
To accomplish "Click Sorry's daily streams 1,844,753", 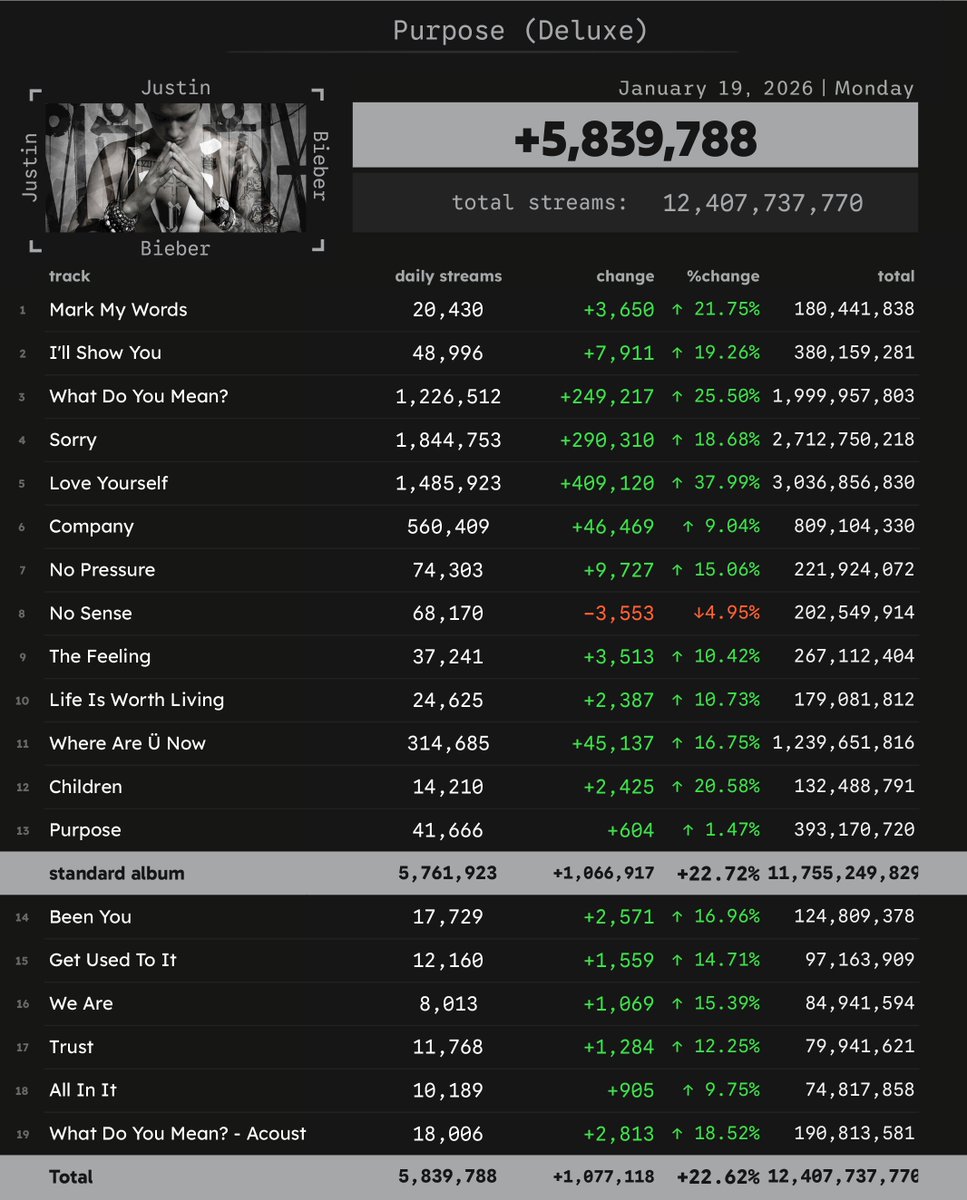I will [448, 440].
